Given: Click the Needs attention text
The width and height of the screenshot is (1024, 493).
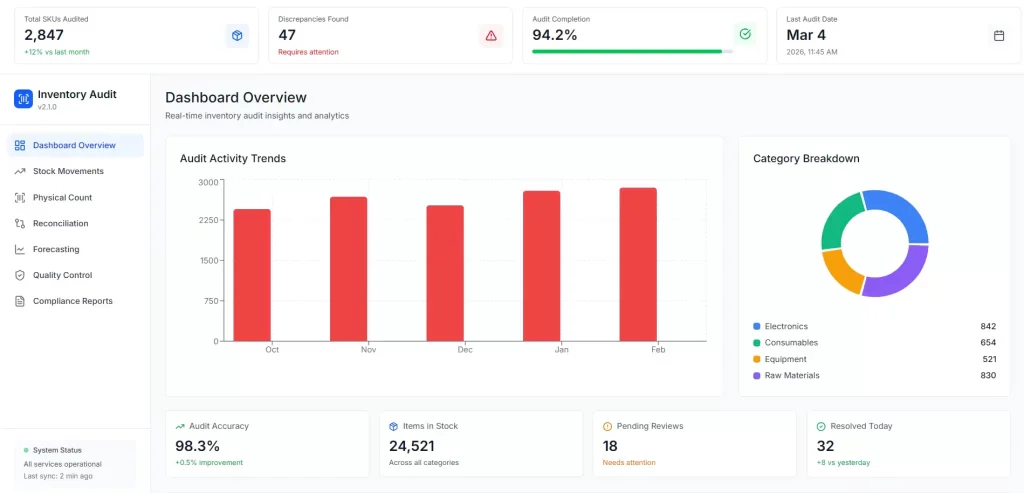Looking at the screenshot, I should point(629,463).
